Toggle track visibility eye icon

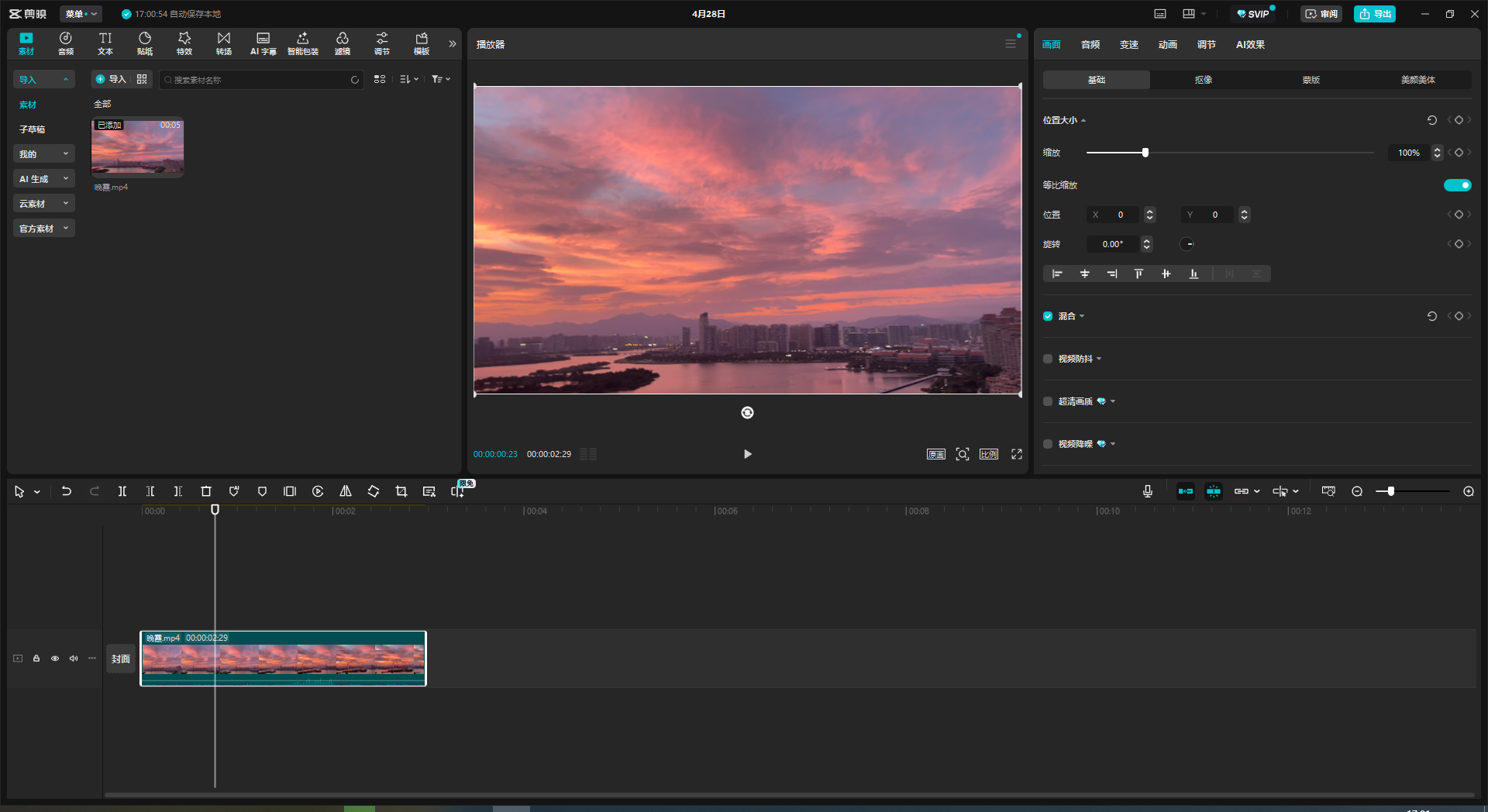55,659
